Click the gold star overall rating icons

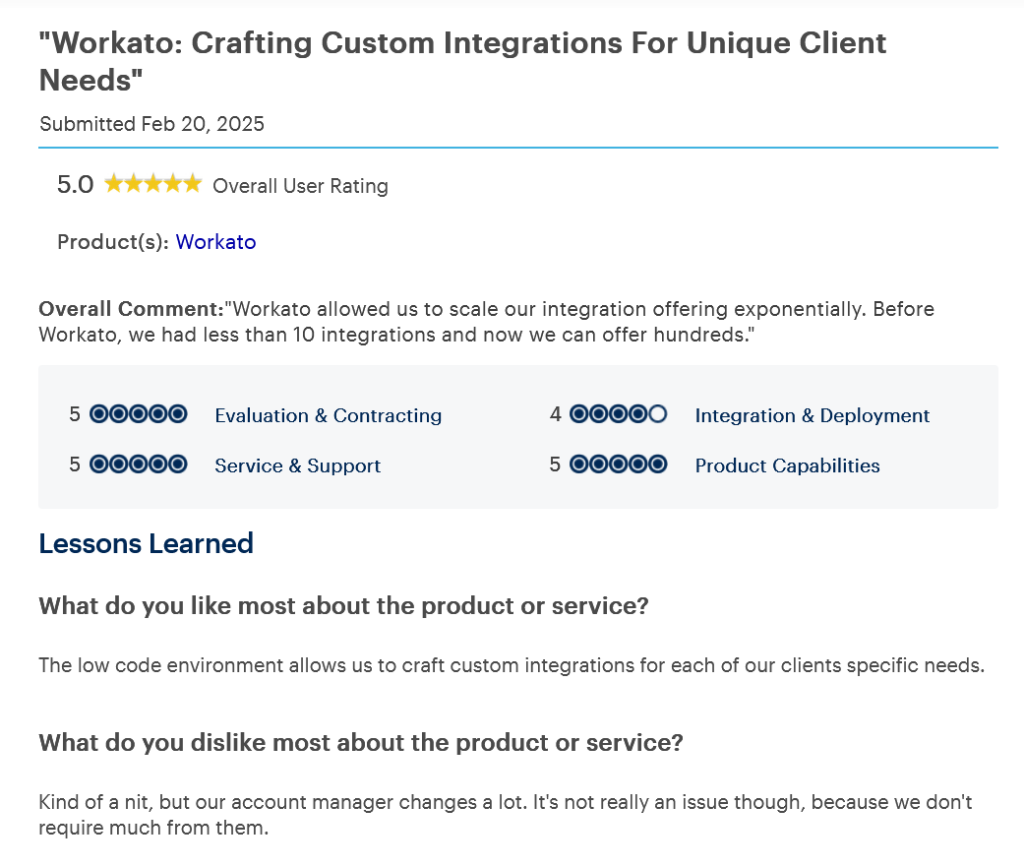pyautogui.click(x=152, y=184)
